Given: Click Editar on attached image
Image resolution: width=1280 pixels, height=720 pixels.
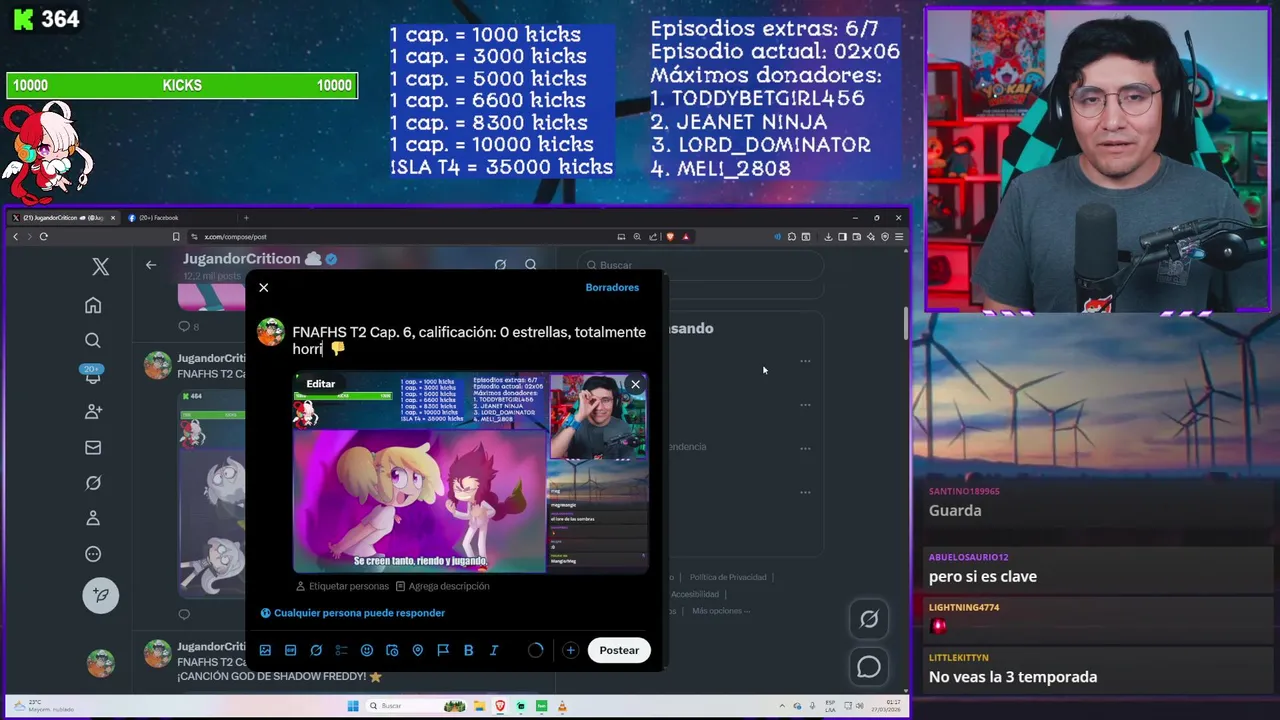Looking at the screenshot, I should [321, 384].
